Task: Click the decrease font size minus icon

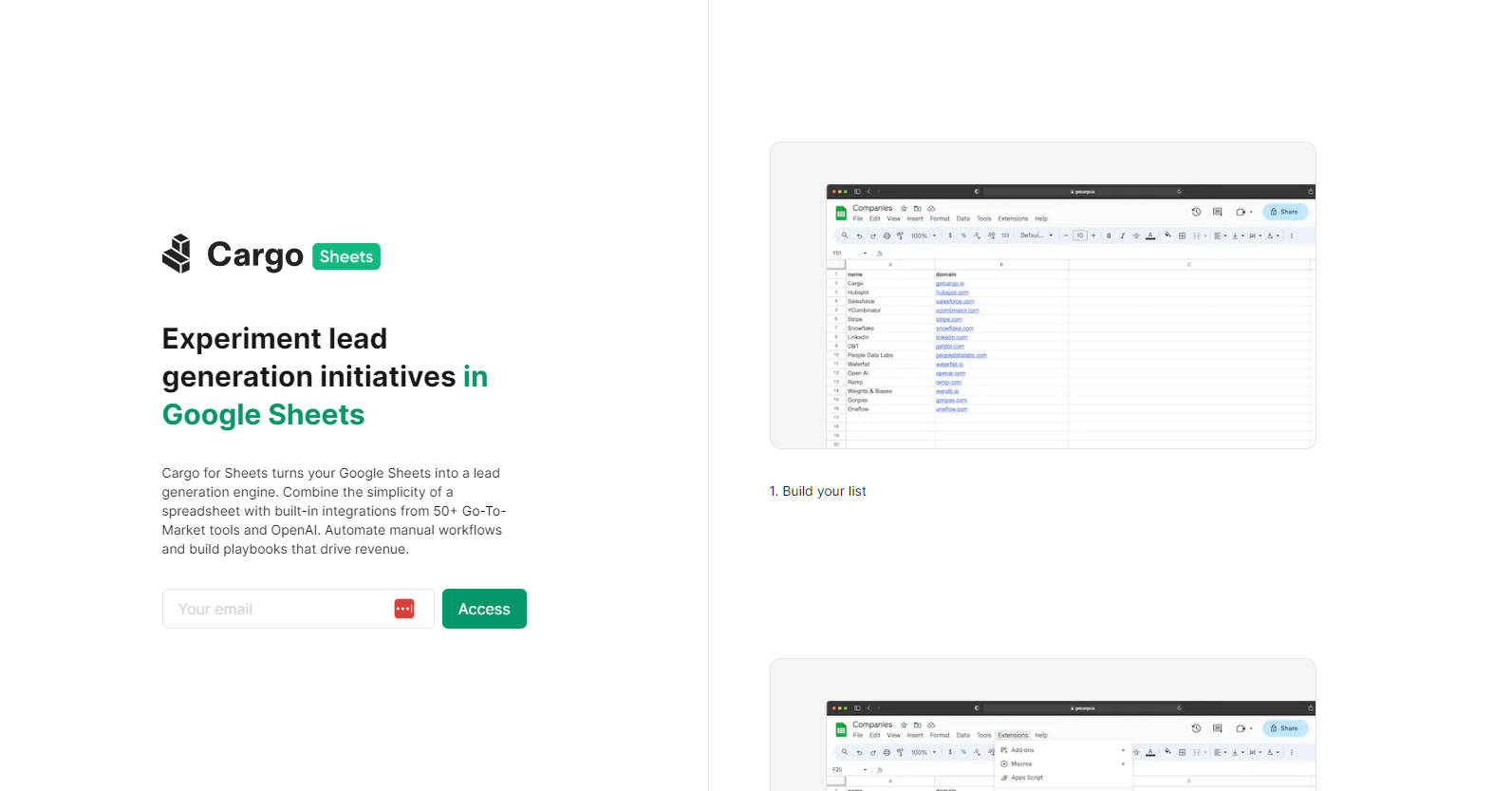Action: (1066, 235)
